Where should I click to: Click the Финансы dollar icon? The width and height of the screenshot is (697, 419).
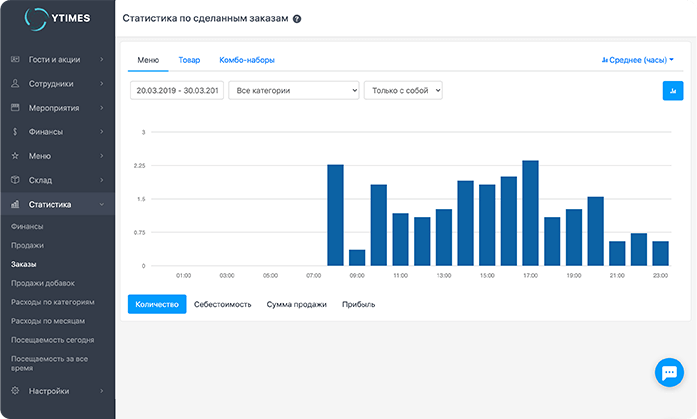point(15,132)
